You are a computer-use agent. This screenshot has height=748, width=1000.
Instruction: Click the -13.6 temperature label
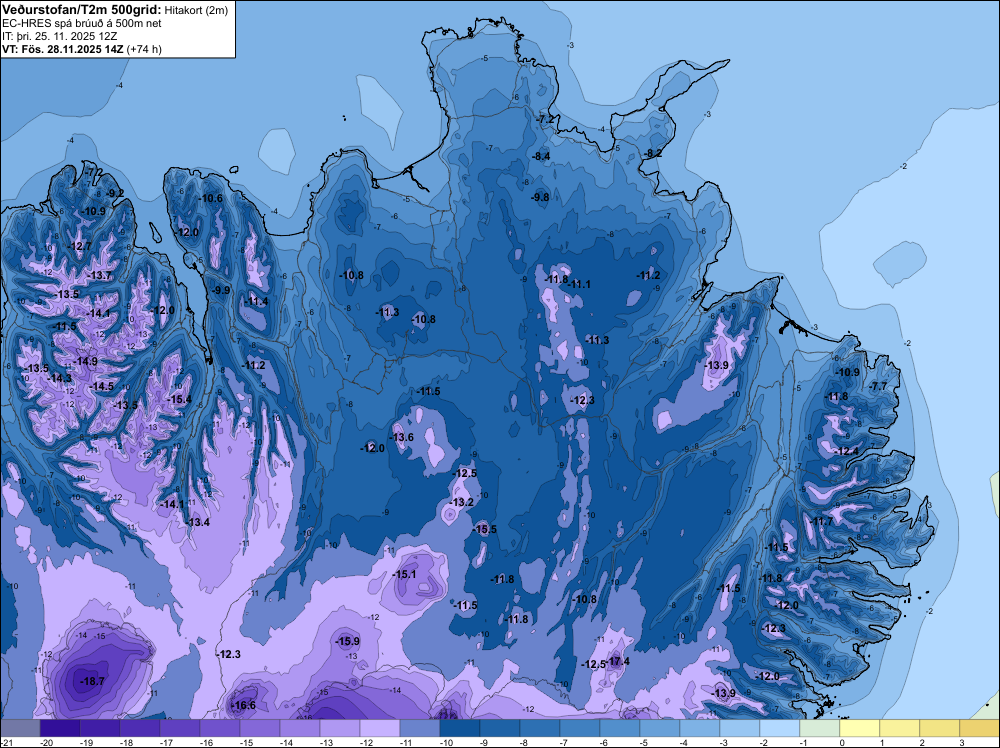point(402,437)
